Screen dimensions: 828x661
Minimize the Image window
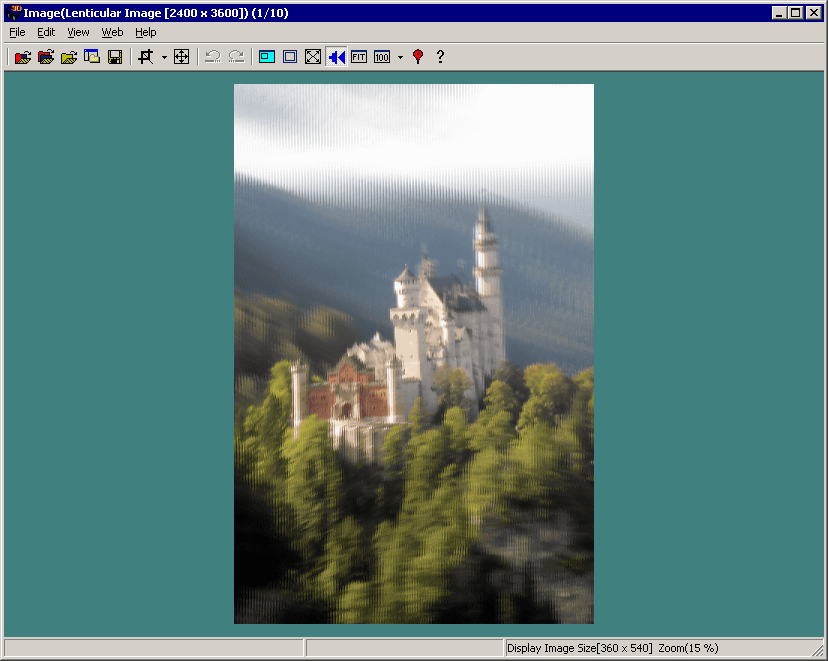779,13
